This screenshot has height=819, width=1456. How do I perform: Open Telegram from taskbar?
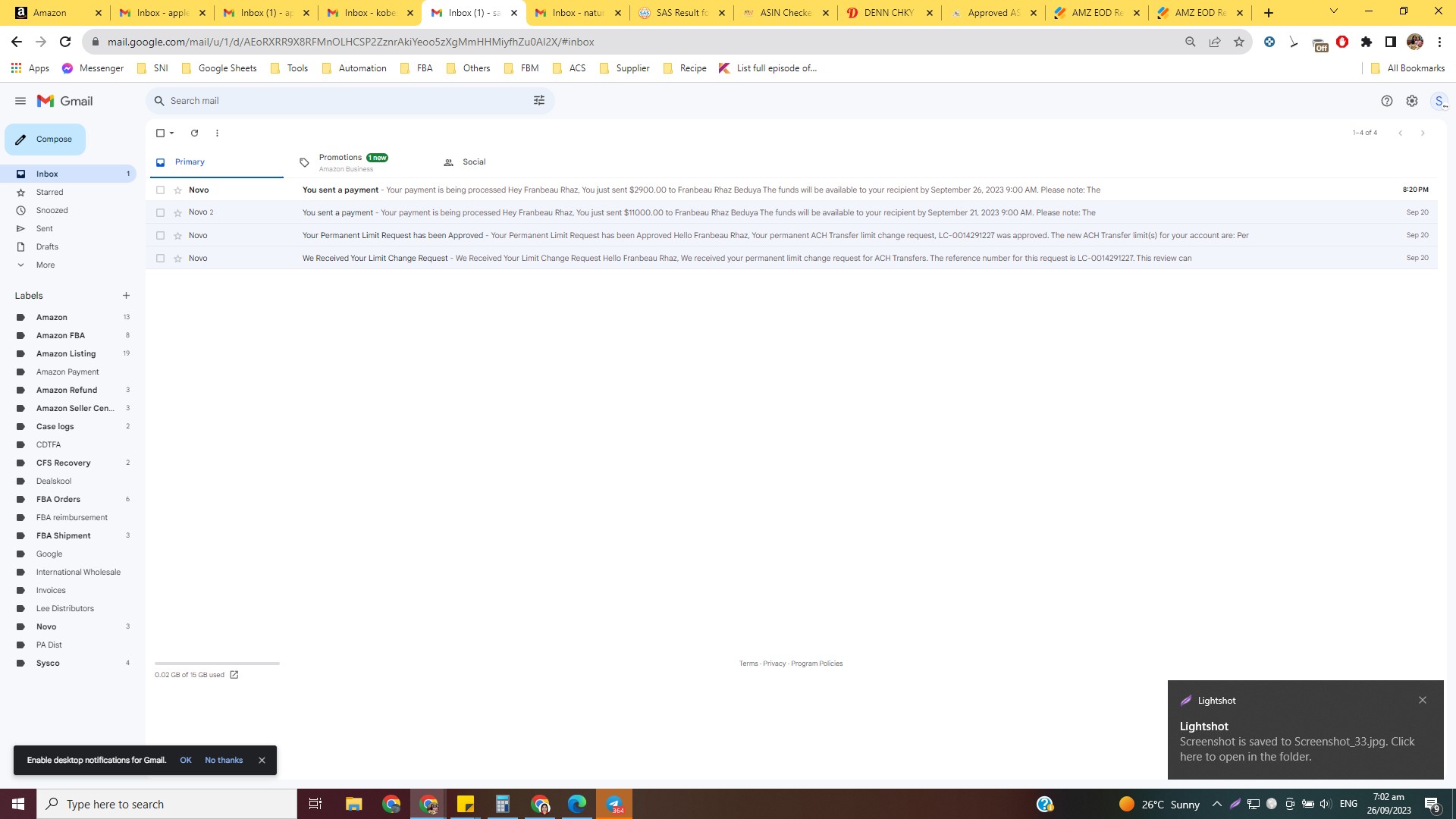[614, 804]
